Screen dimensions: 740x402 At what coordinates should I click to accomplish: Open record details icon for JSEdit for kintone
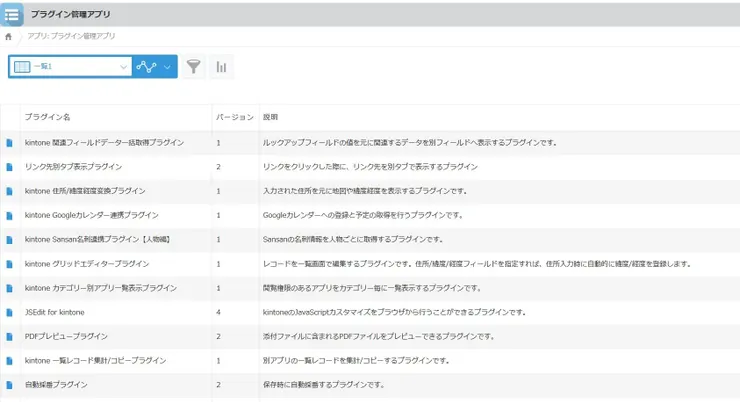pyautogui.click(x=9, y=312)
